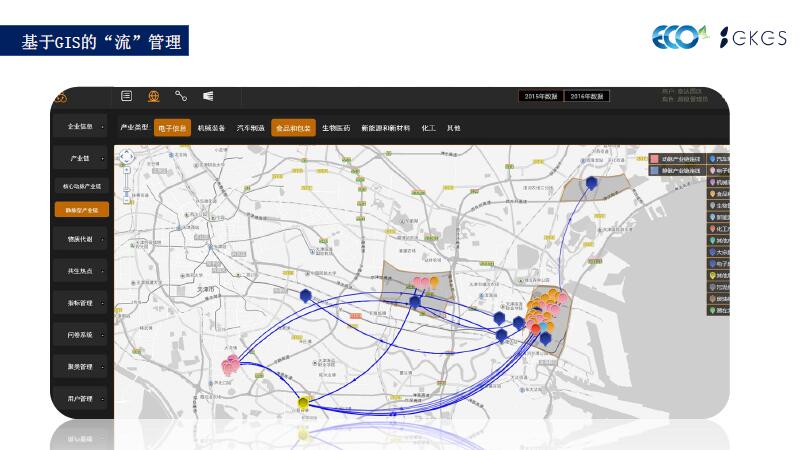The height and width of the screenshot is (450, 800).
Task: Select the globe map icon in toolbar
Action: click(154, 96)
